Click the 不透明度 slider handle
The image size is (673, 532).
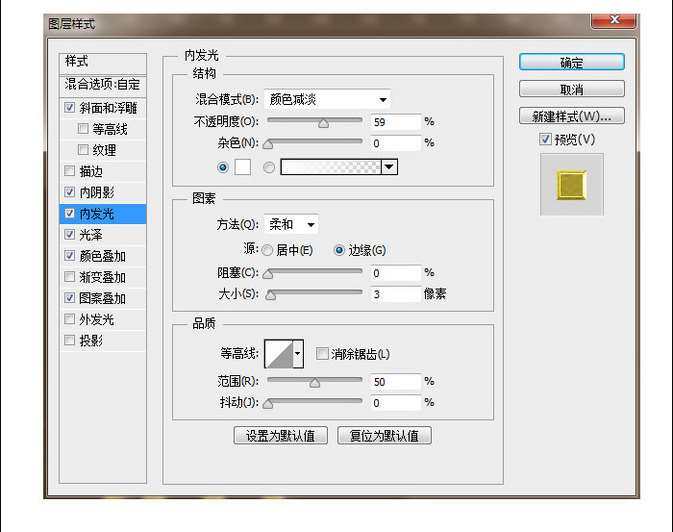pos(324,124)
